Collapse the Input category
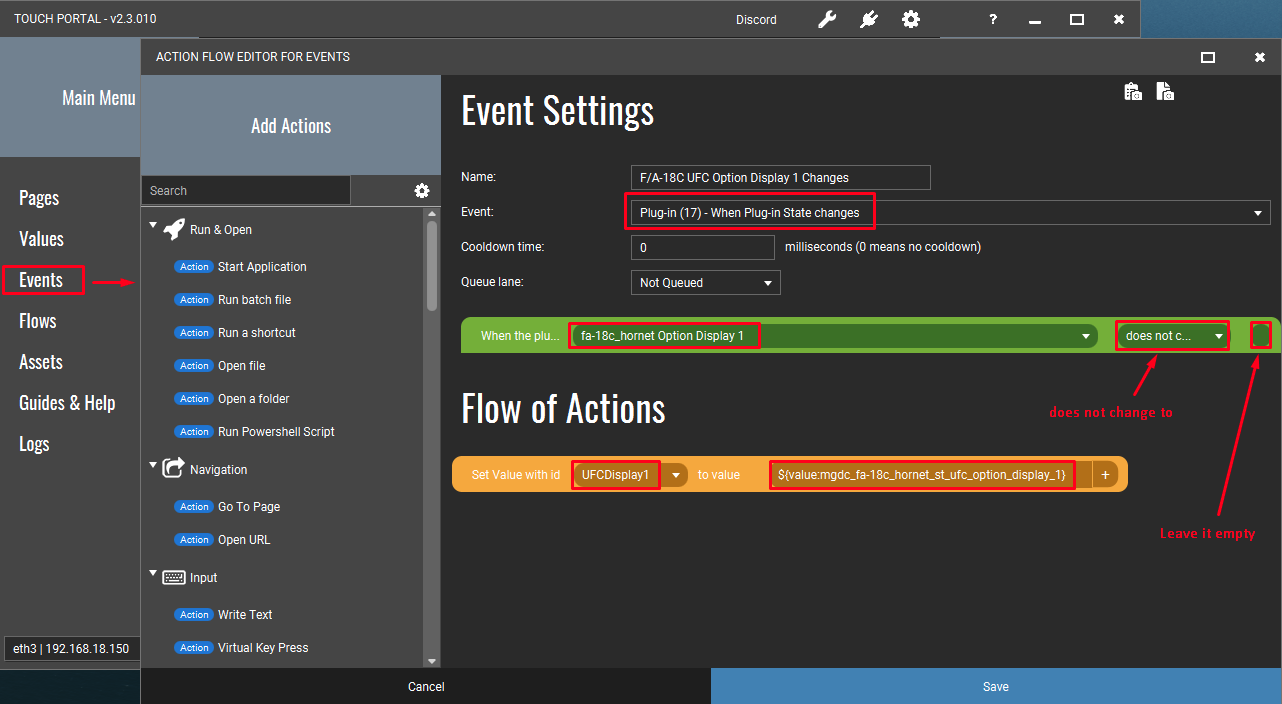Viewport: 1282px width, 704px height. pos(153,574)
